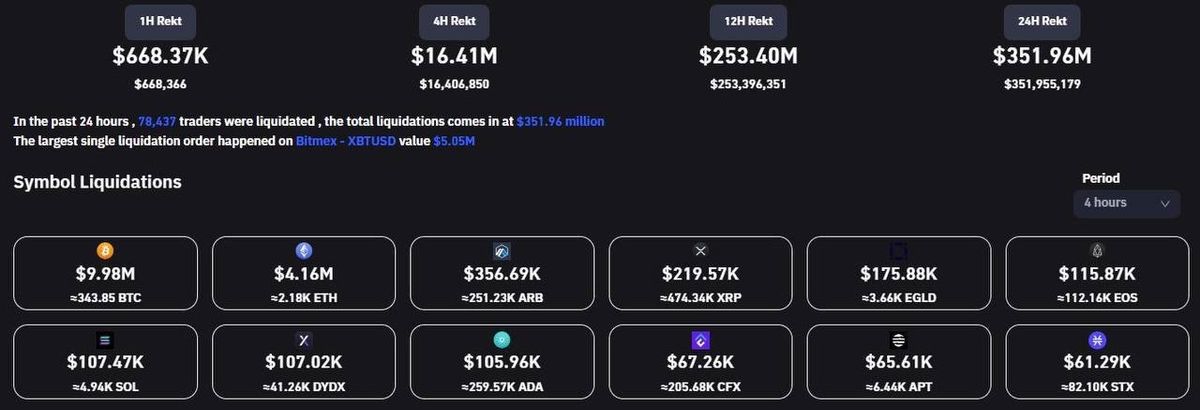This screenshot has width=1200, height=410.
Task: Select the 12H Rekt tab
Action: 748,21
